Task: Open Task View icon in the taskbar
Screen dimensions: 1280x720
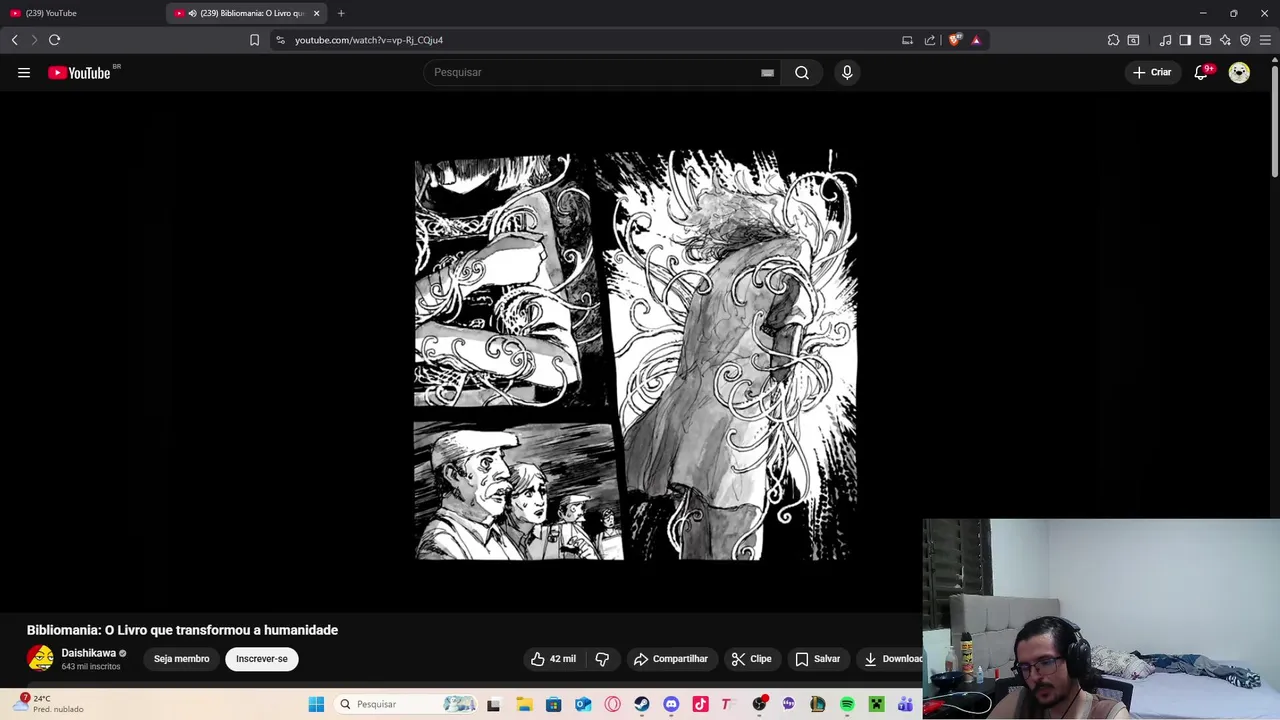Action: tap(494, 704)
